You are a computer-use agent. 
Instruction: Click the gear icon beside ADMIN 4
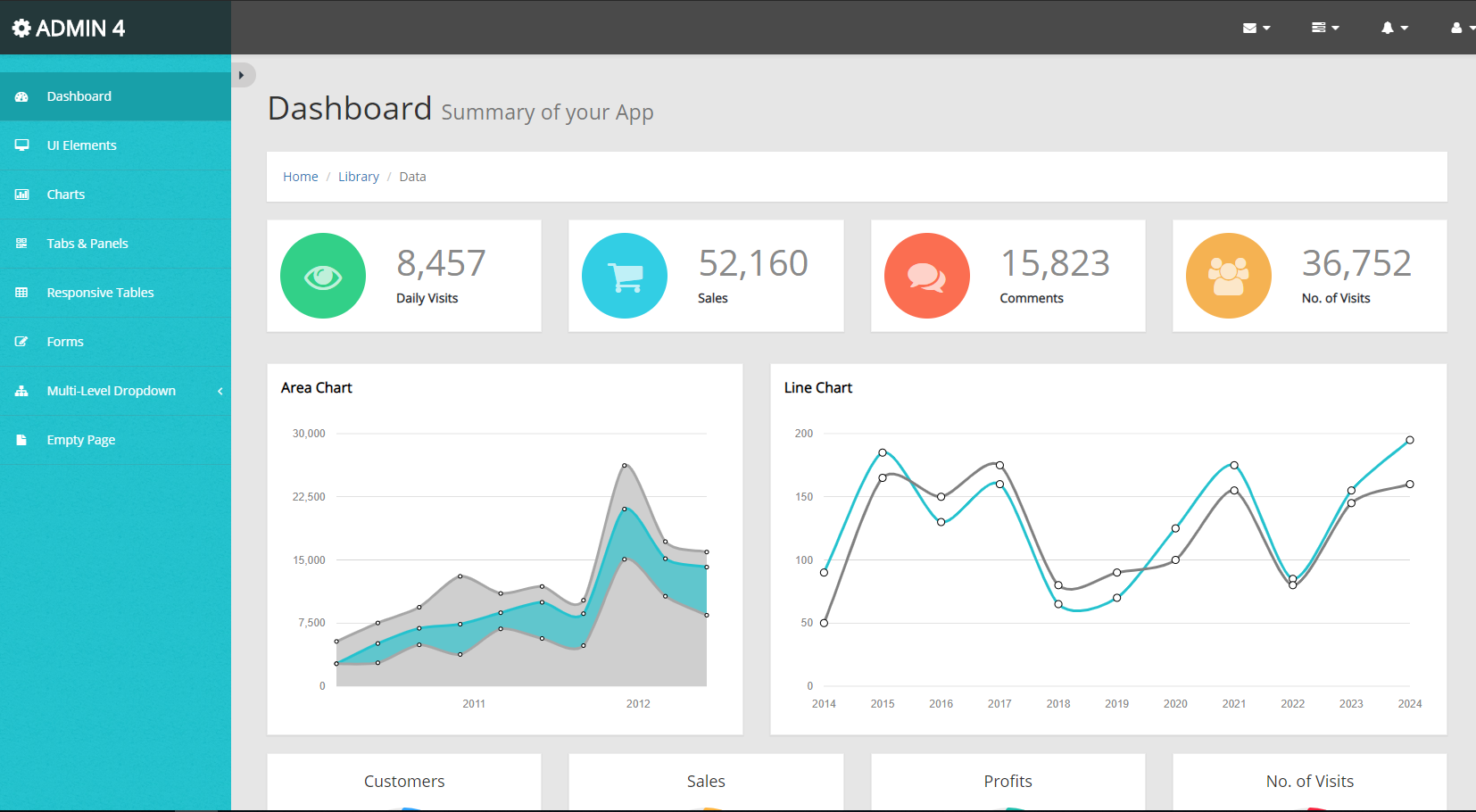pyautogui.click(x=21, y=29)
